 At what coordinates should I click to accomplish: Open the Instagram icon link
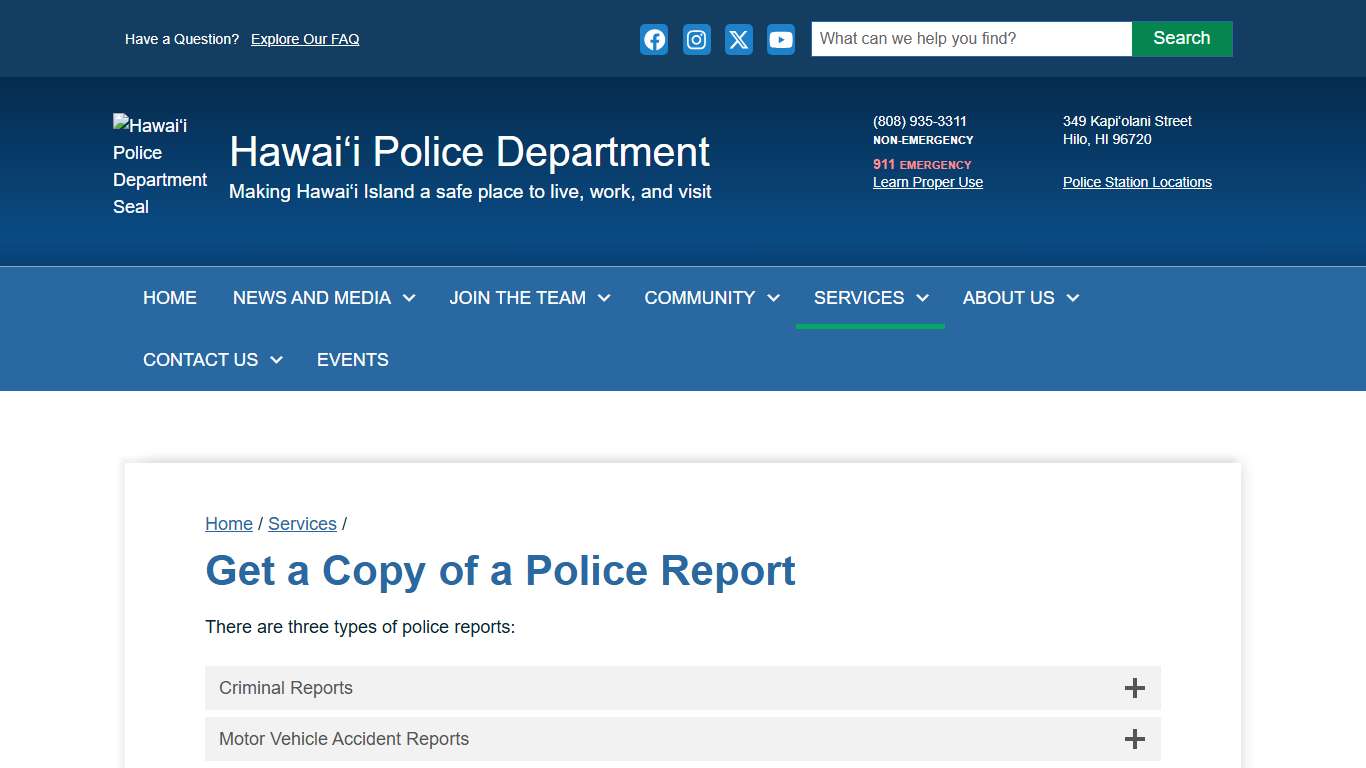(x=696, y=39)
